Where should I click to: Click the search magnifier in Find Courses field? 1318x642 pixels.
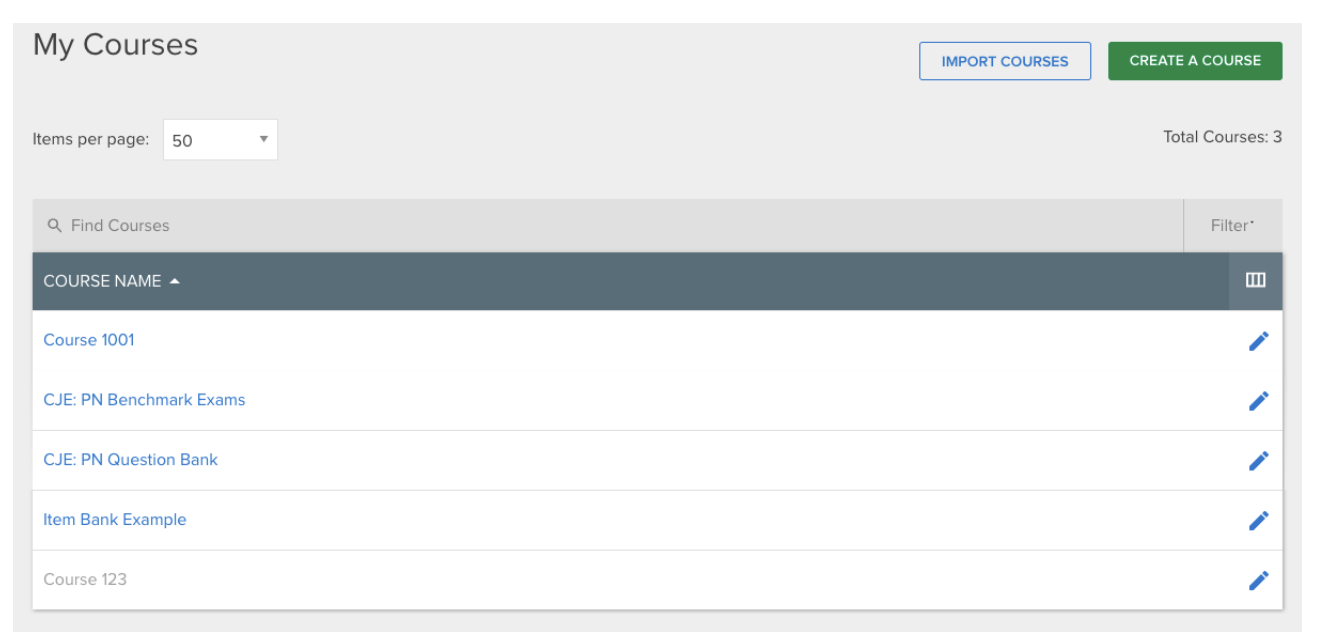(54, 225)
